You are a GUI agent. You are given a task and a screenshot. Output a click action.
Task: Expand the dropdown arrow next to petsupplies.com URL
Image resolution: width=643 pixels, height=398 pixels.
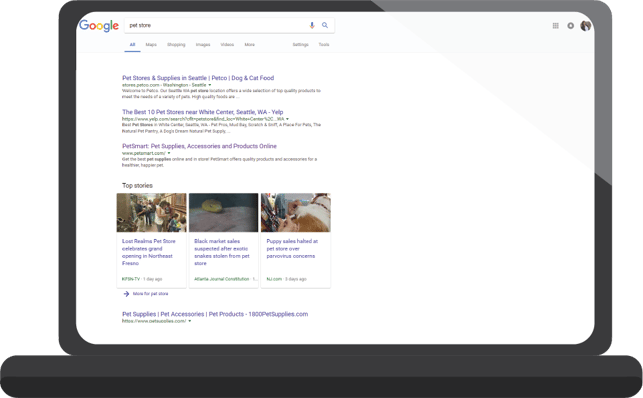[189, 321]
